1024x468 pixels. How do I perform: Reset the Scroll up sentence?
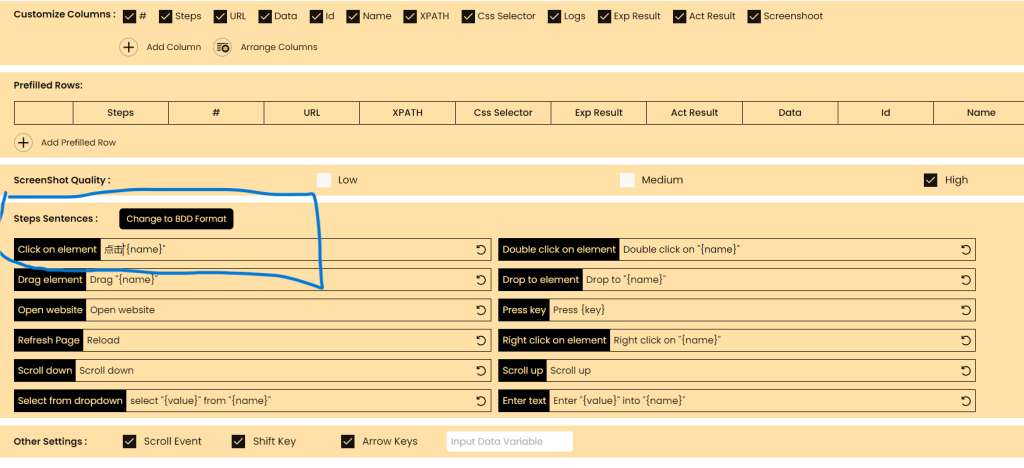[966, 371]
